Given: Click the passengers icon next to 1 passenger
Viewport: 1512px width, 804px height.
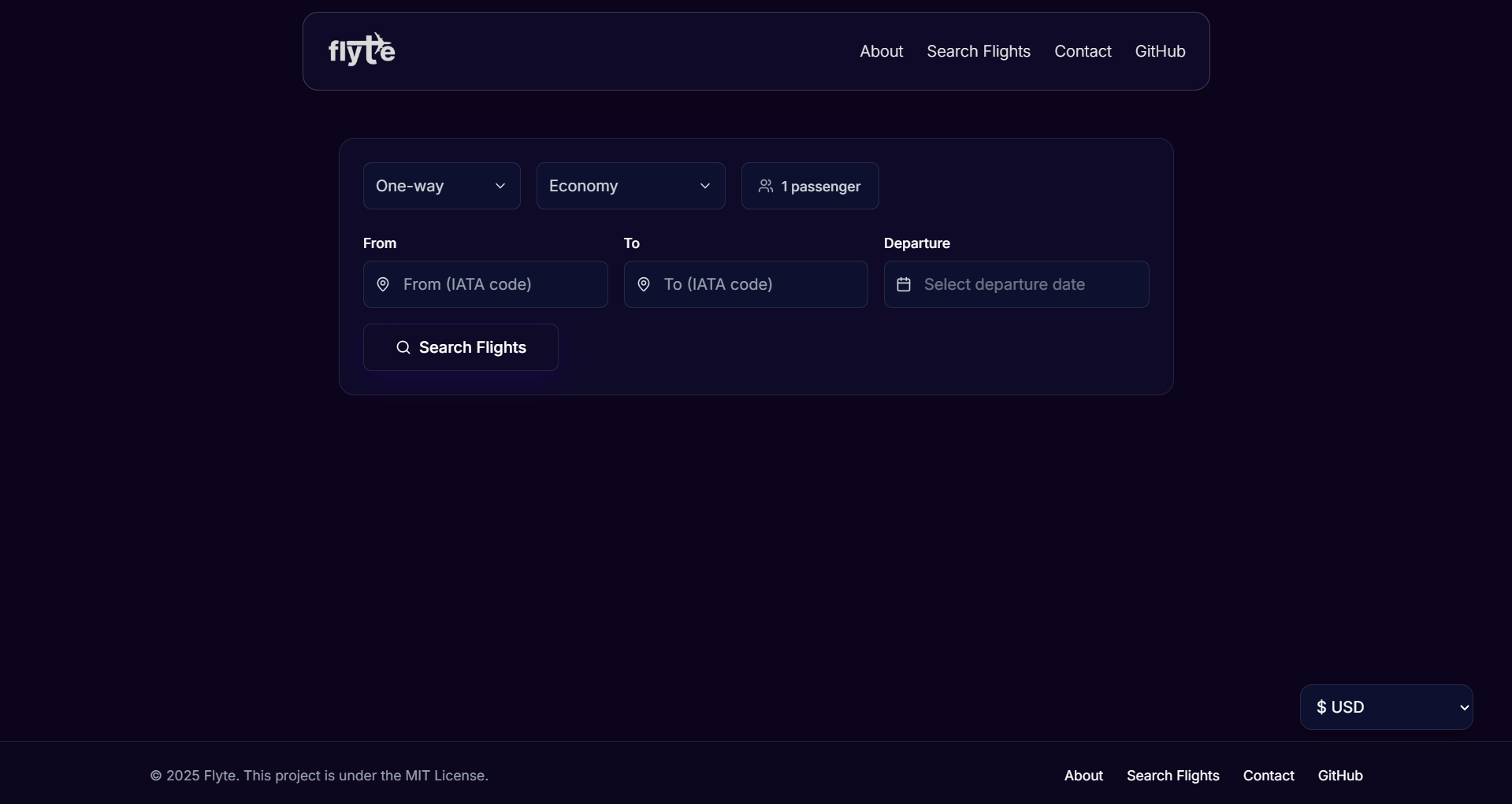Looking at the screenshot, I should [x=767, y=187].
